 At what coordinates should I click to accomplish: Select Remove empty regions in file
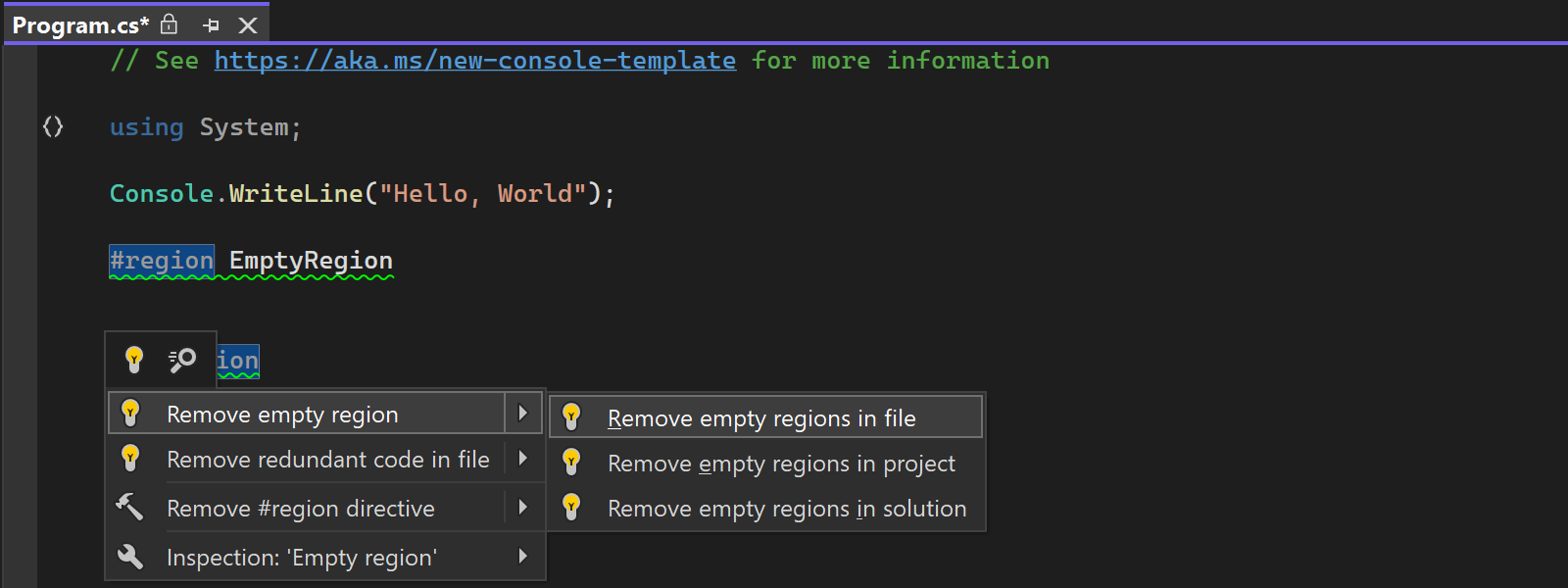click(761, 418)
